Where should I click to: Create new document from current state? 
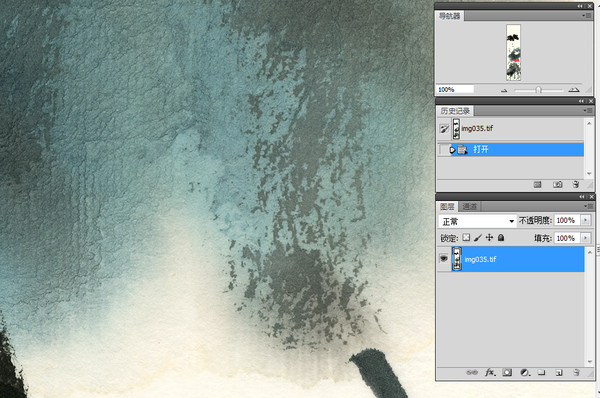tap(538, 184)
